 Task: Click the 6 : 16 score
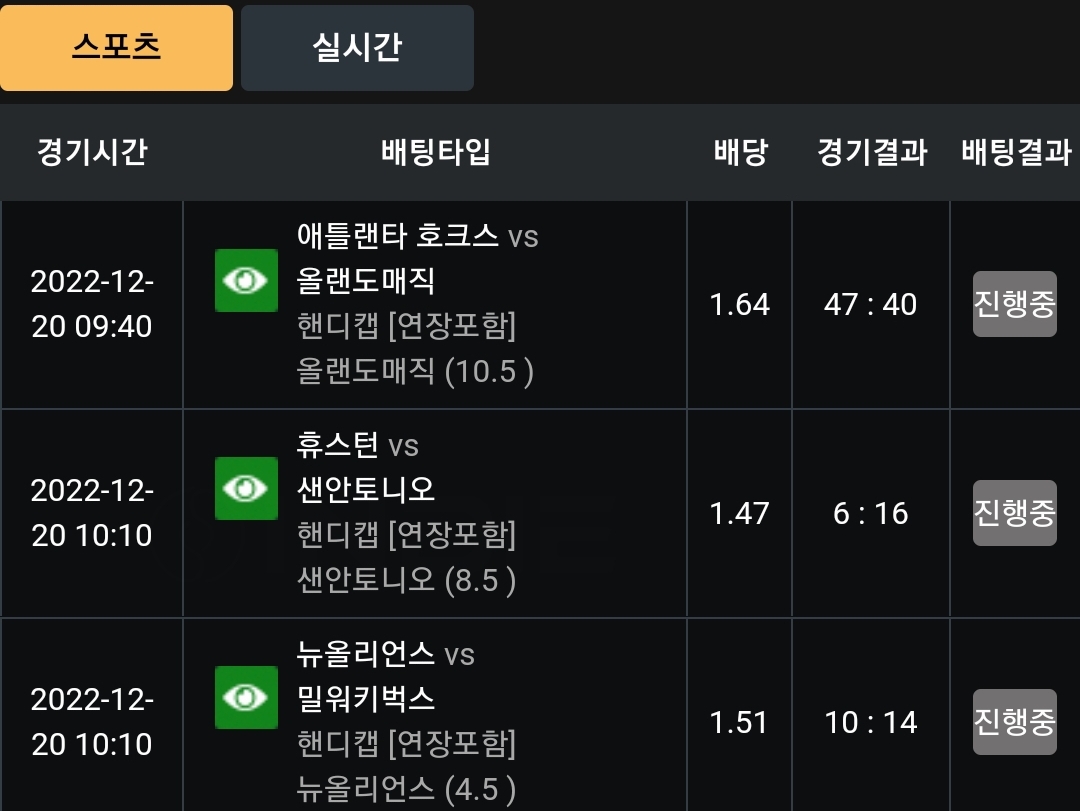pyautogui.click(x=871, y=513)
